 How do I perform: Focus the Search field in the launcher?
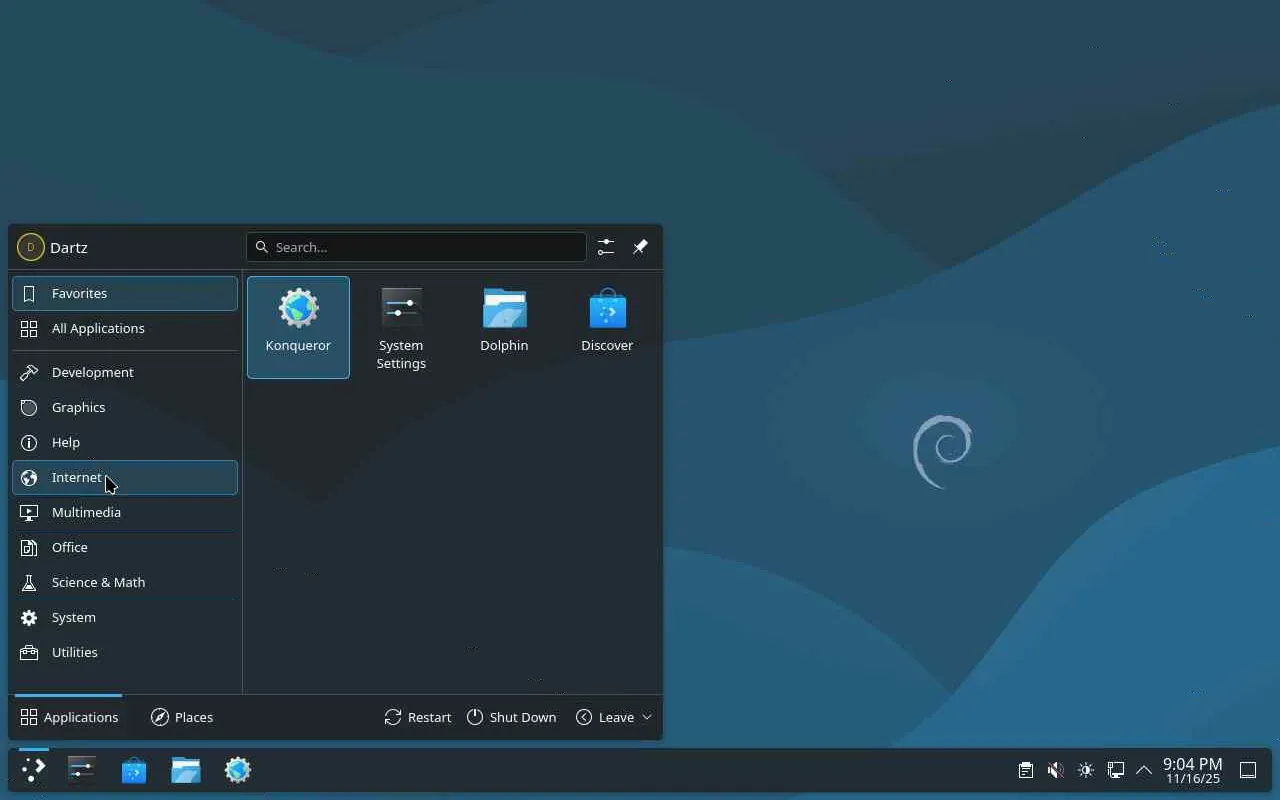tap(416, 247)
